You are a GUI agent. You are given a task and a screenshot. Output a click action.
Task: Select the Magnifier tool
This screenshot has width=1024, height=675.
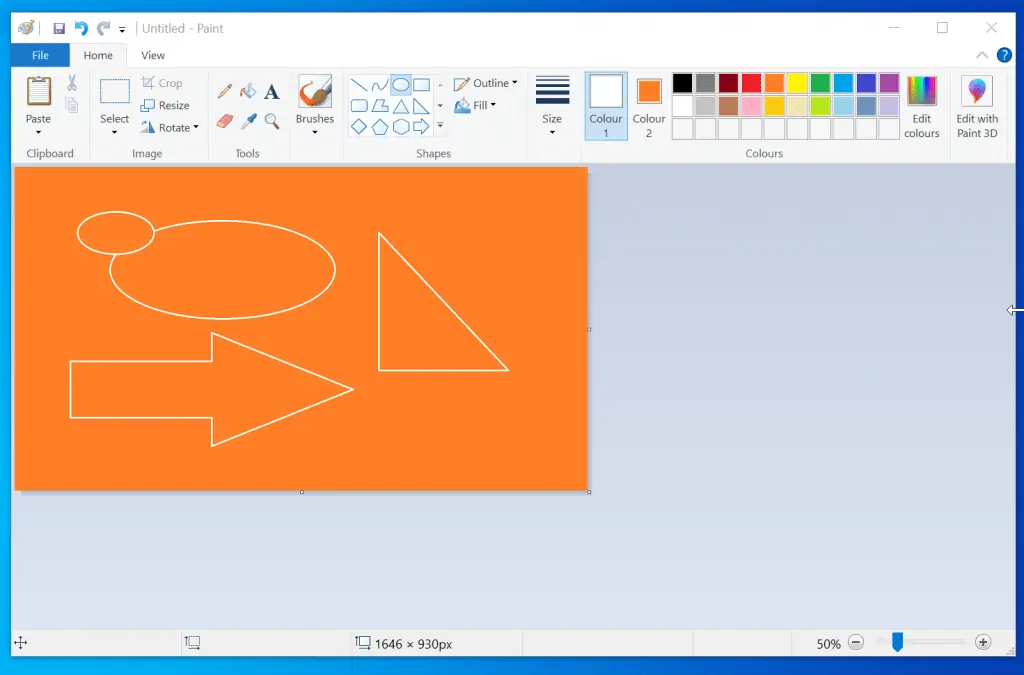pos(271,121)
